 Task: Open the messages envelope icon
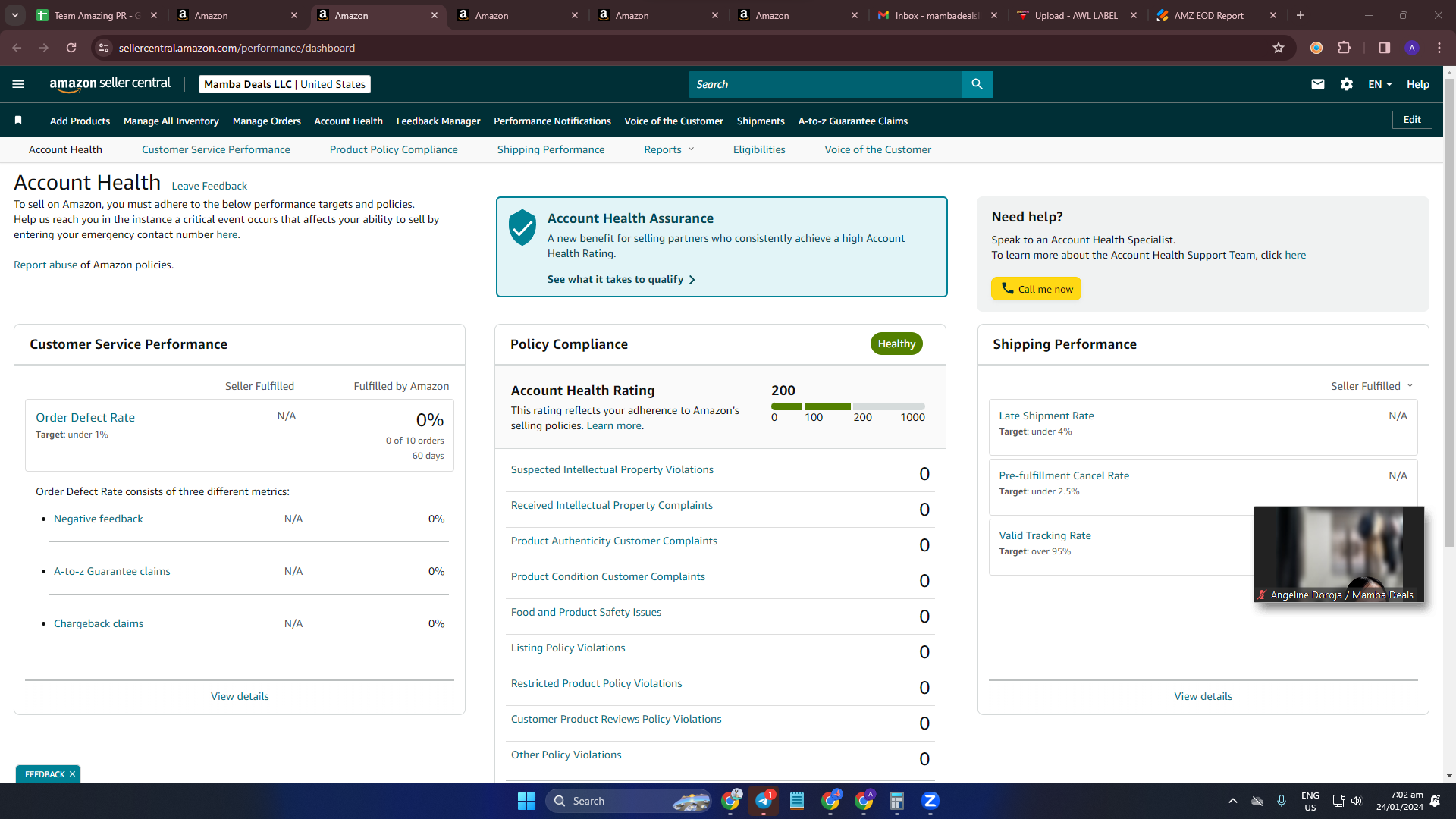pos(1318,84)
